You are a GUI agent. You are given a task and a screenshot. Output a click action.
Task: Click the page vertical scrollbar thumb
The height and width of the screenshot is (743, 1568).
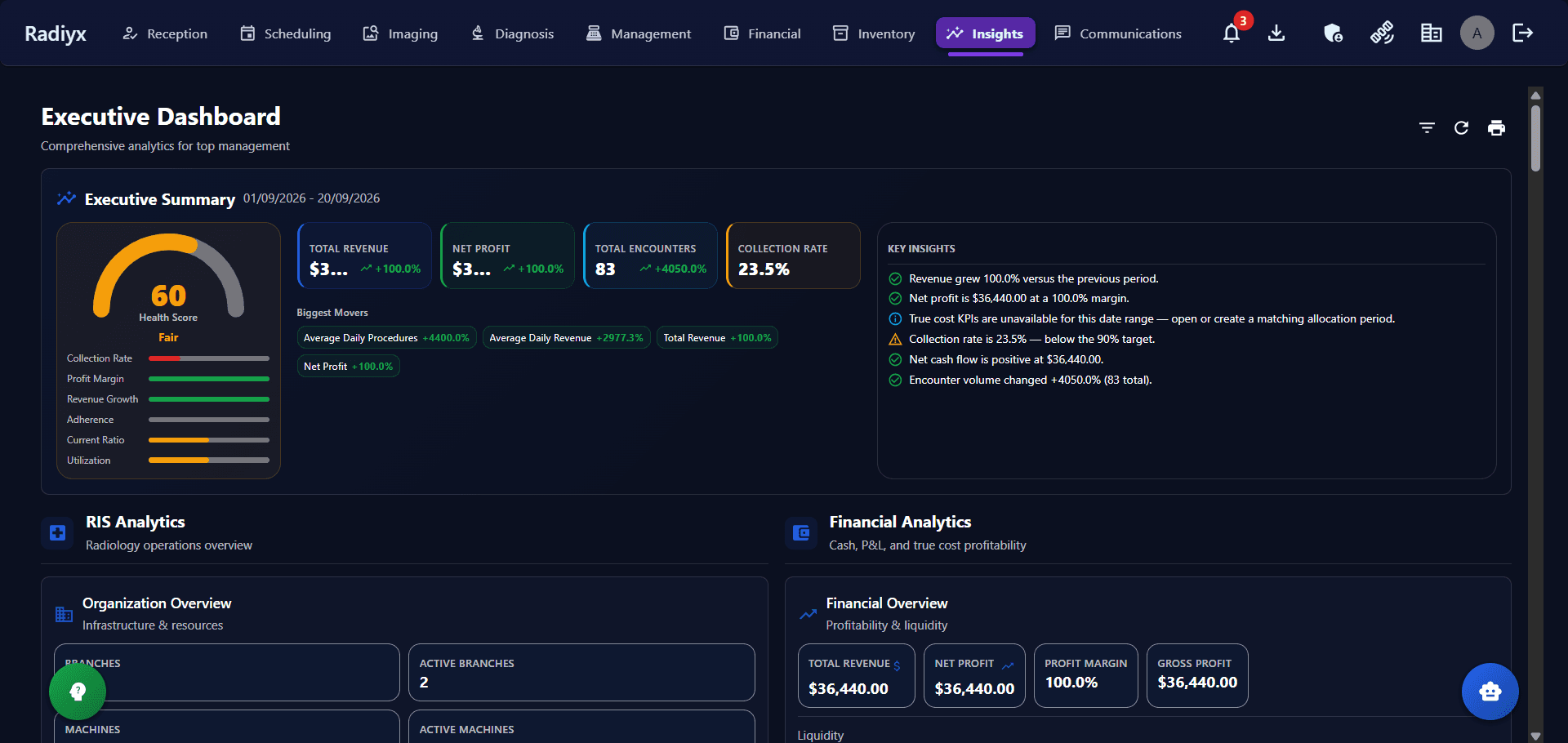click(x=1535, y=137)
